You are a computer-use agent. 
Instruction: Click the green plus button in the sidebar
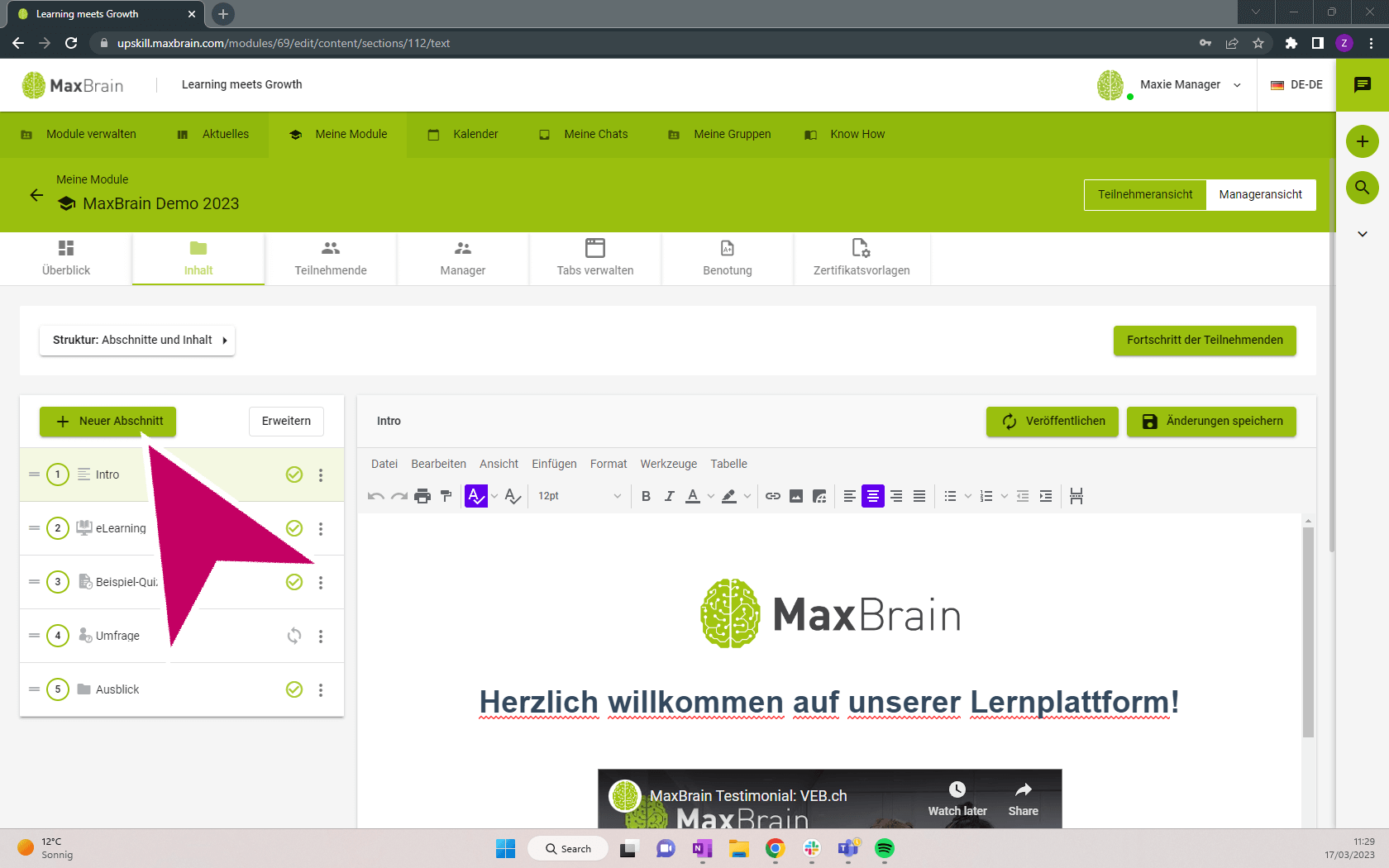[1363, 141]
